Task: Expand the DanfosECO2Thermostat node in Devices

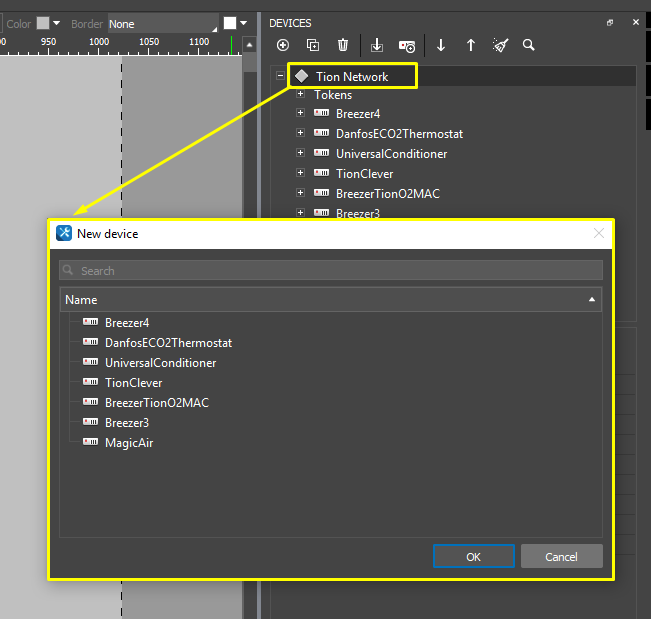Action: (300, 134)
